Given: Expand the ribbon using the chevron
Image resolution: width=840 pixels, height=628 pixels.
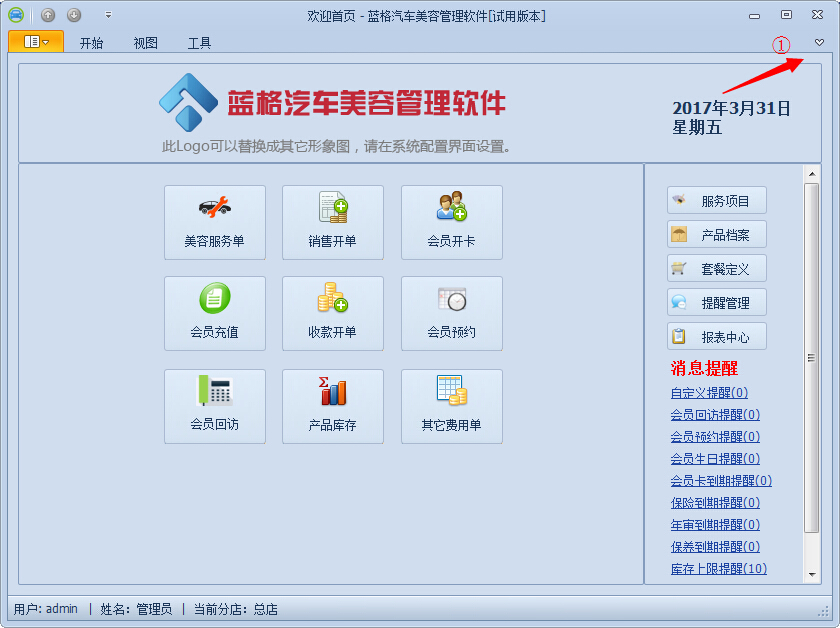Looking at the screenshot, I should (x=819, y=42).
